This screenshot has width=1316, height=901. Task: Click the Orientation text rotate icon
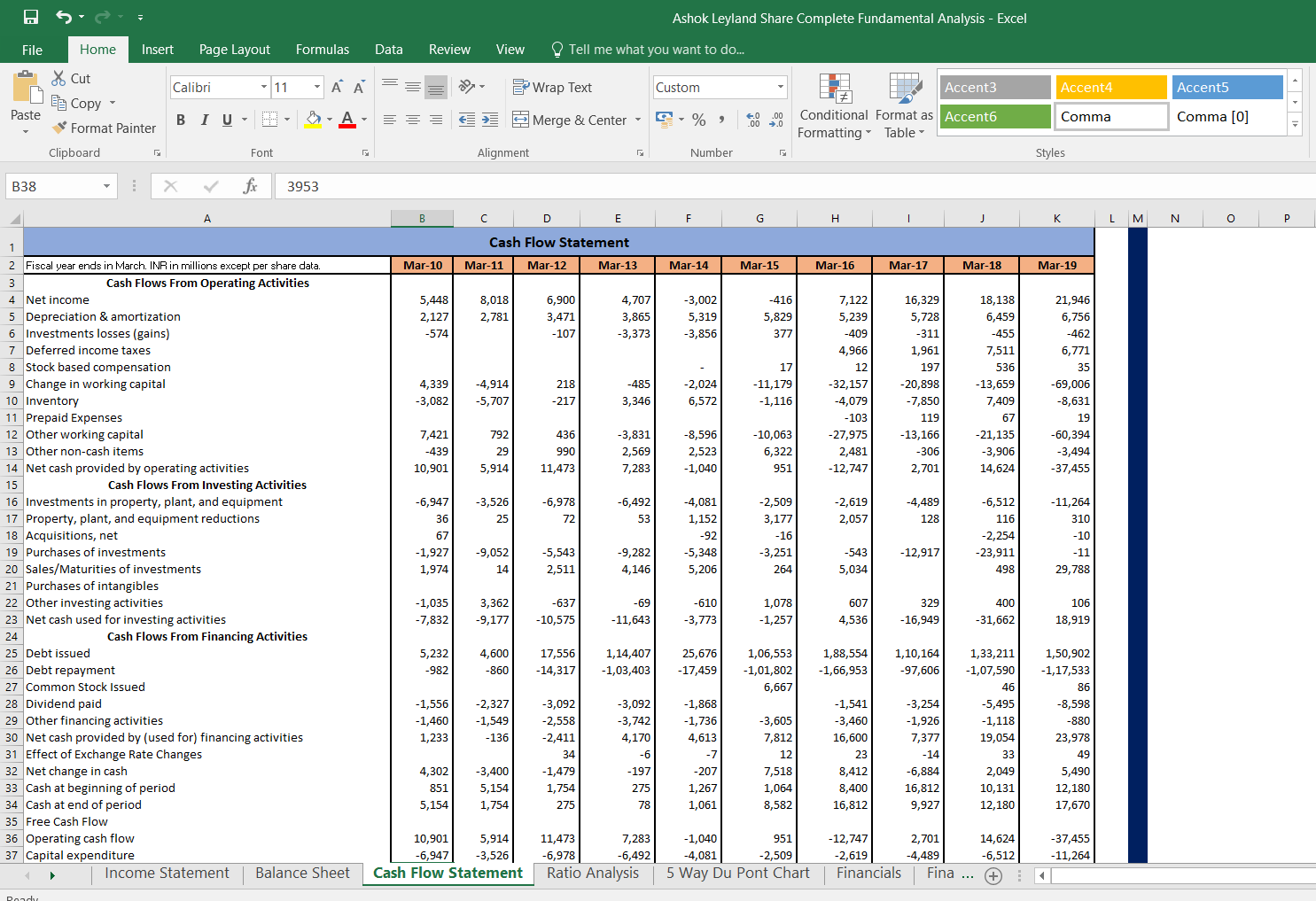[467, 86]
